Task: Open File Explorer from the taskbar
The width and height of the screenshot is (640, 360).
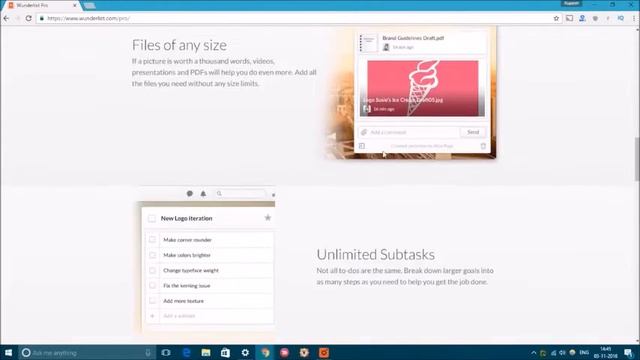Action: (x=206, y=353)
